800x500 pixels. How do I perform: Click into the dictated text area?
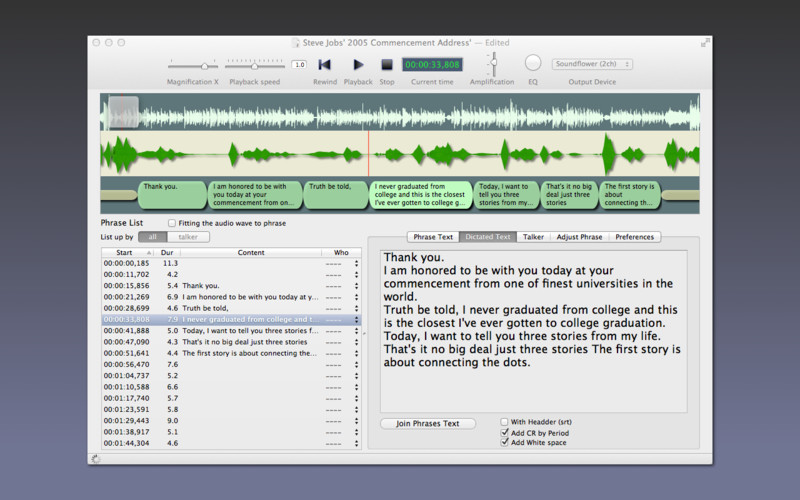[x=534, y=331]
